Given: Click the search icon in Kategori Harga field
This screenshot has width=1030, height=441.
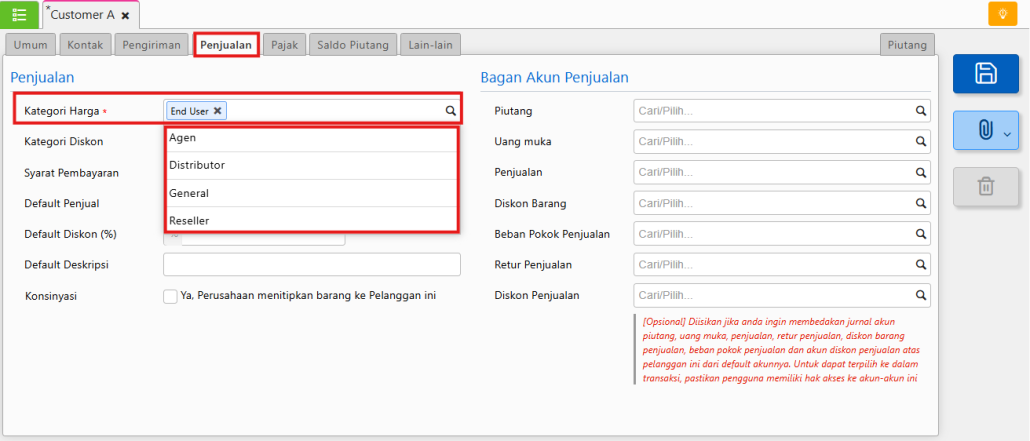Looking at the screenshot, I should pos(451,111).
